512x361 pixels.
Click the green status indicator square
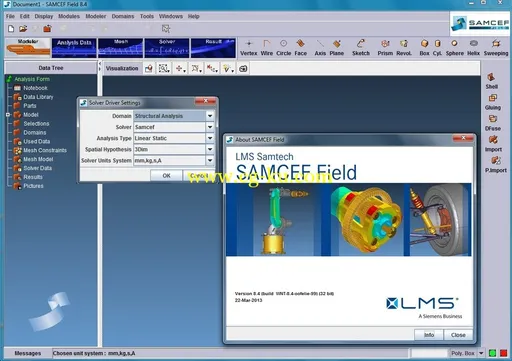492,353
